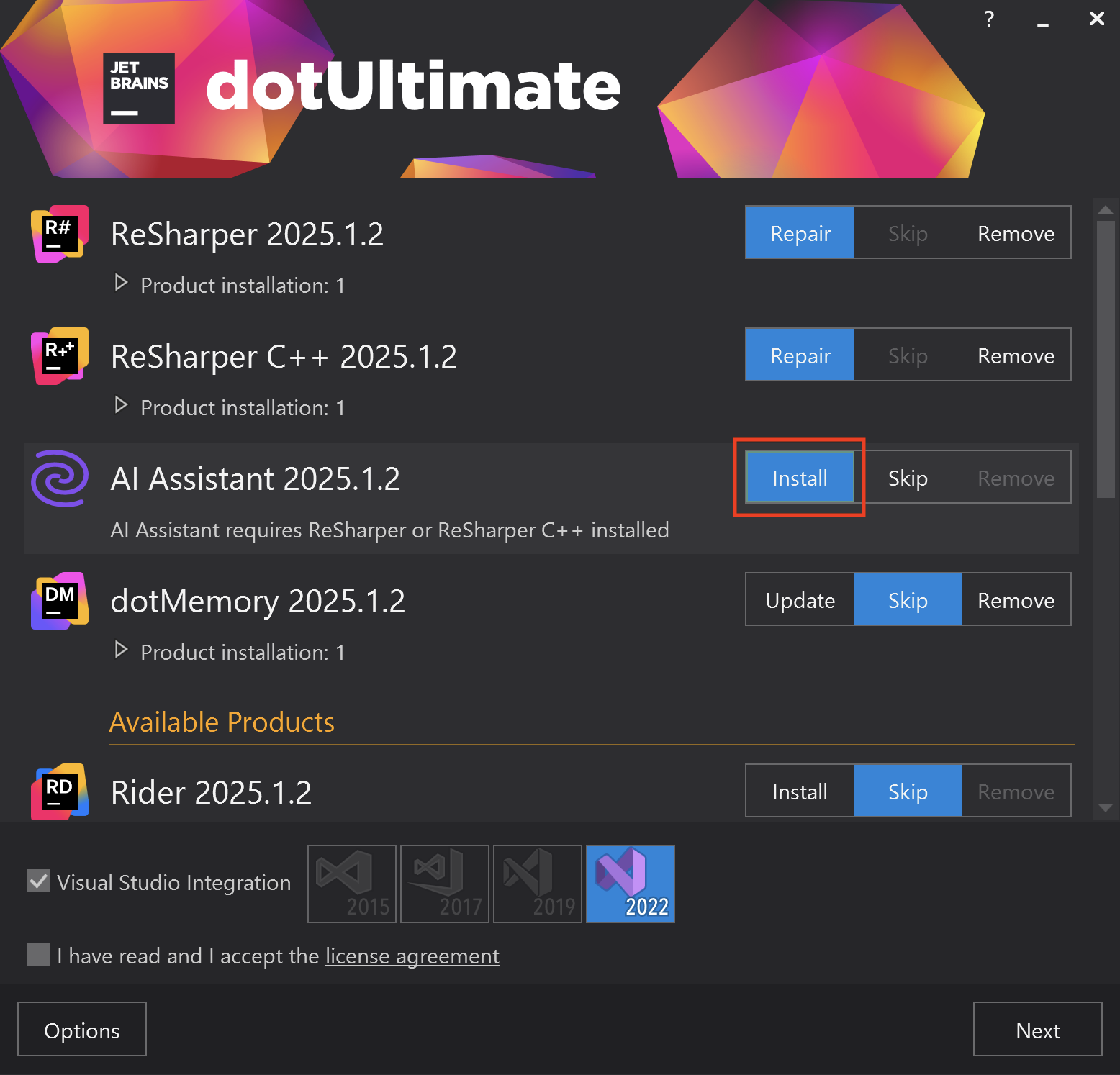Choose Skip for AI Assistant

tap(908, 477)
